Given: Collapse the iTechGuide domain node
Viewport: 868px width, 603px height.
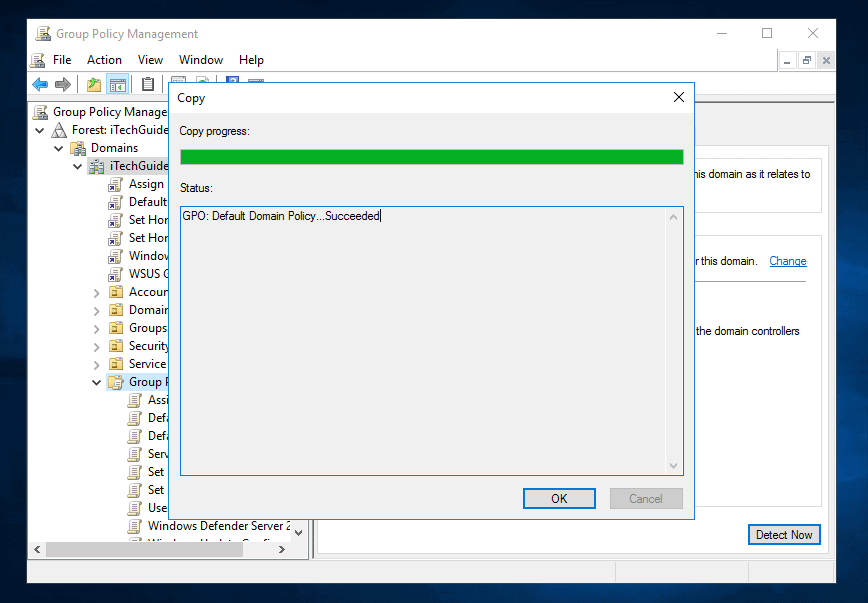Looking at the screenshot, I should tap(76, 165).
